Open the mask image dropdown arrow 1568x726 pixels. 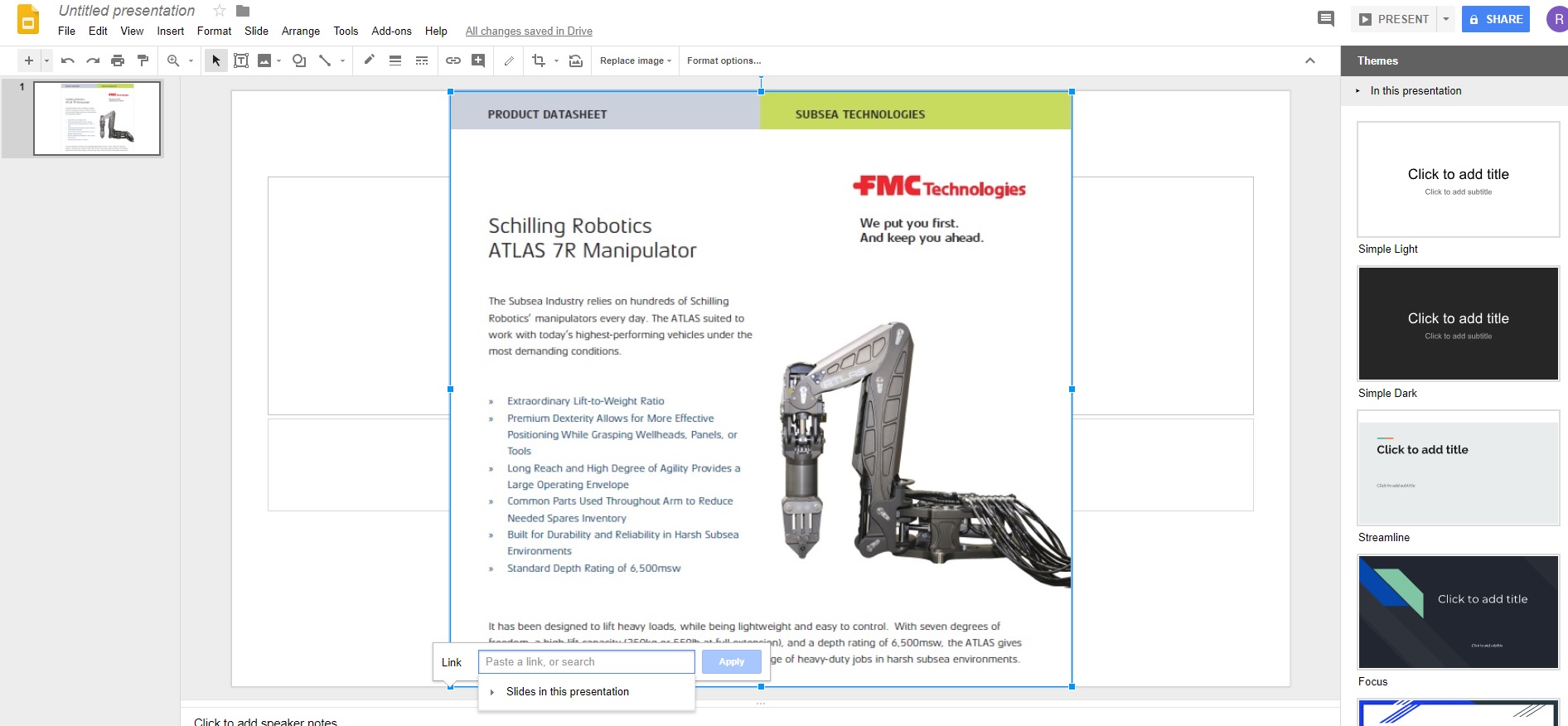pyautogui.click(x=556, y=60)
